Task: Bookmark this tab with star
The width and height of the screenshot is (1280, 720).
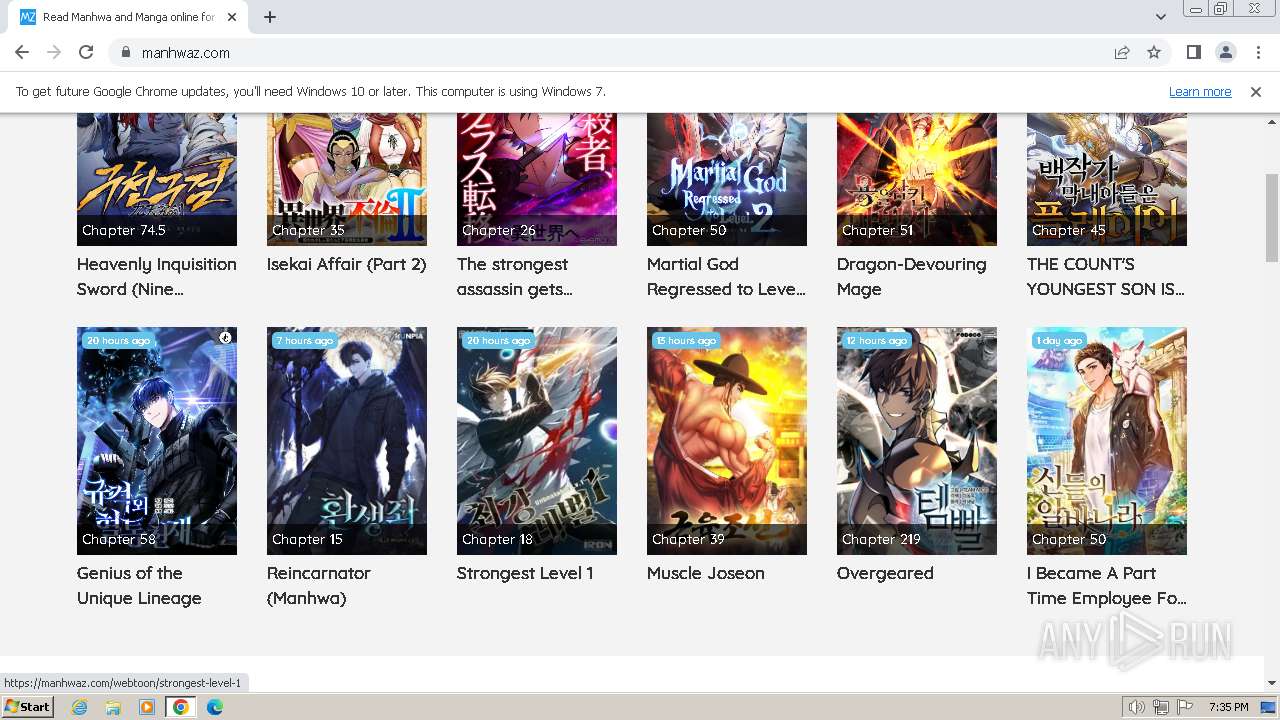Action: pyautogui.click(x=1154, y=52)
